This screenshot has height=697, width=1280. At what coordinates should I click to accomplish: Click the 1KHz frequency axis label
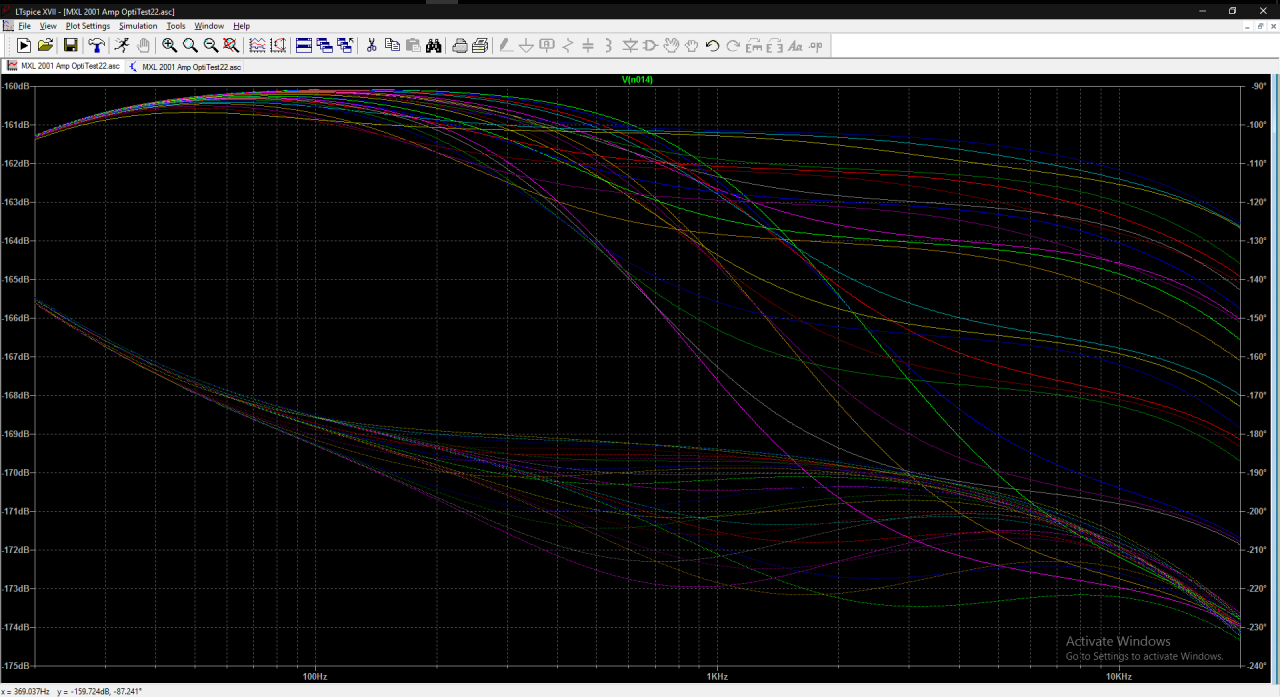point(715,677)
